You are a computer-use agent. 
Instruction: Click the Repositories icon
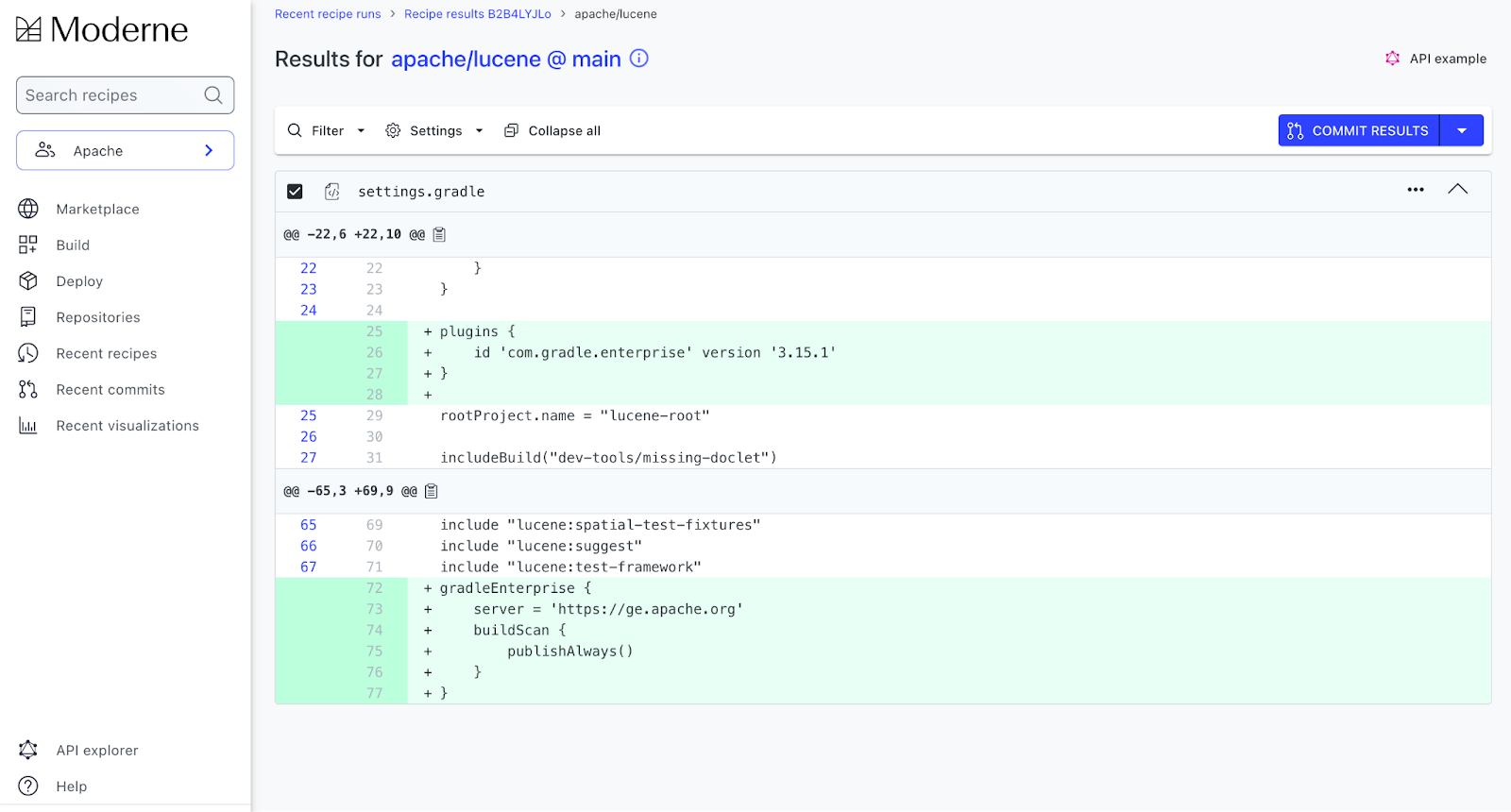pos(28,317)
